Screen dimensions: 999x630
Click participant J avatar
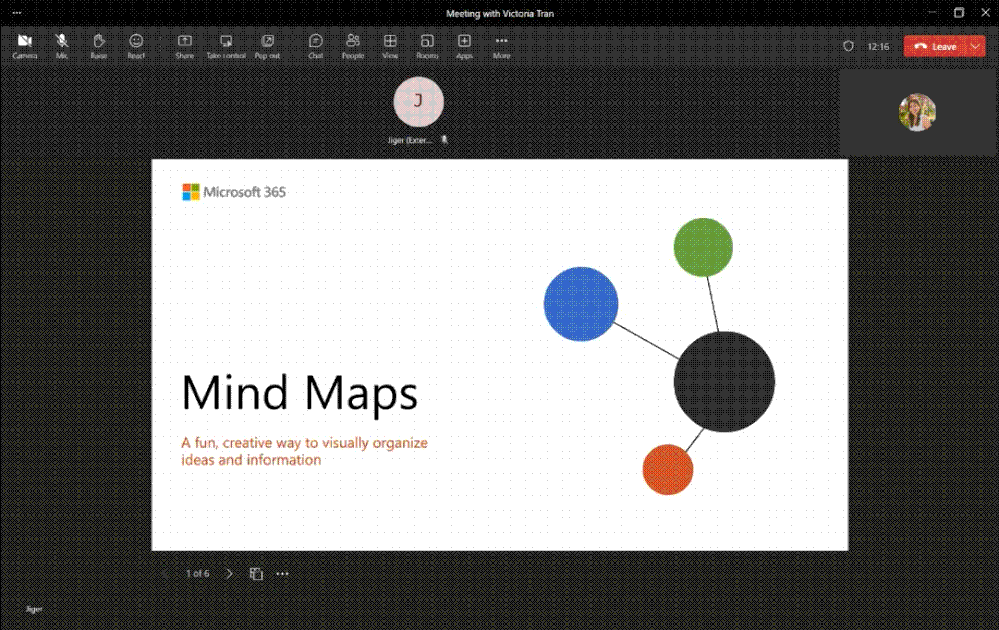tap(419, 102)
